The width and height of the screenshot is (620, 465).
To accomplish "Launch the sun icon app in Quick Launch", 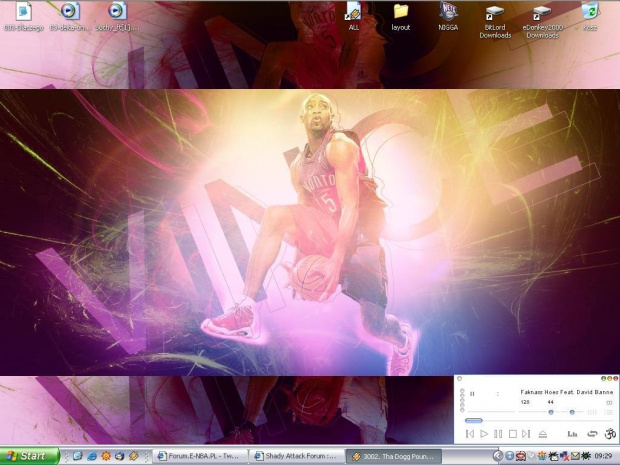I will point(106,456).
